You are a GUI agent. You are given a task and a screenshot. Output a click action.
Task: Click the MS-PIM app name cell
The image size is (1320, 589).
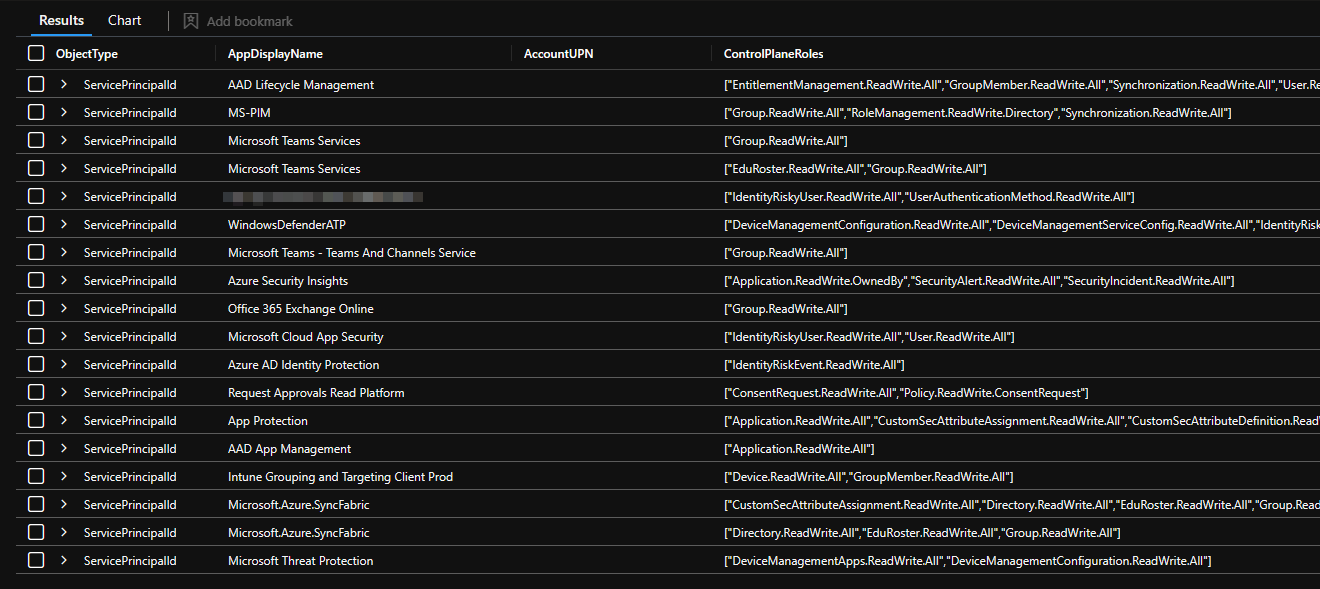249,113
